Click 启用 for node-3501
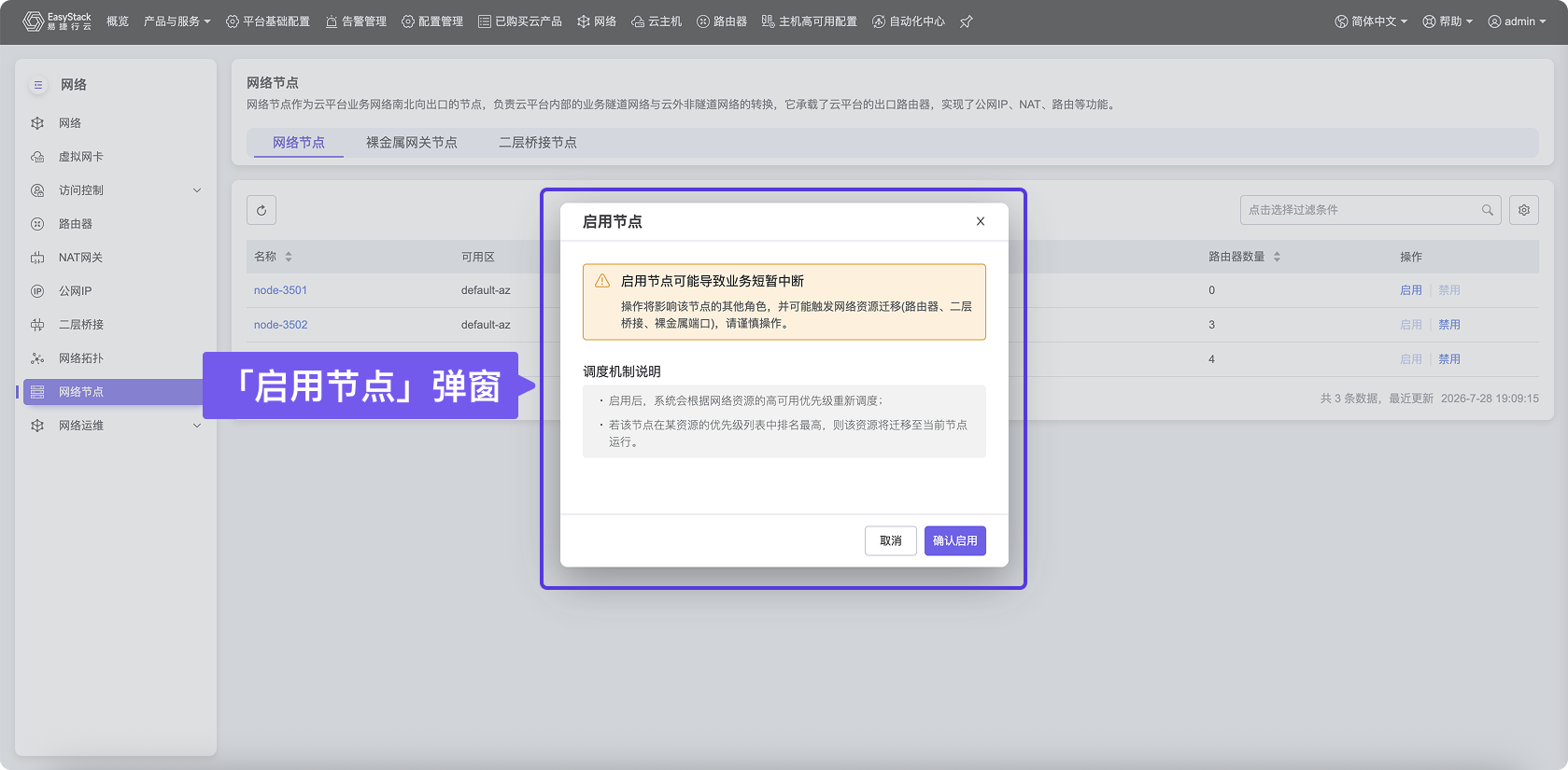 [x=1411, y=290]
